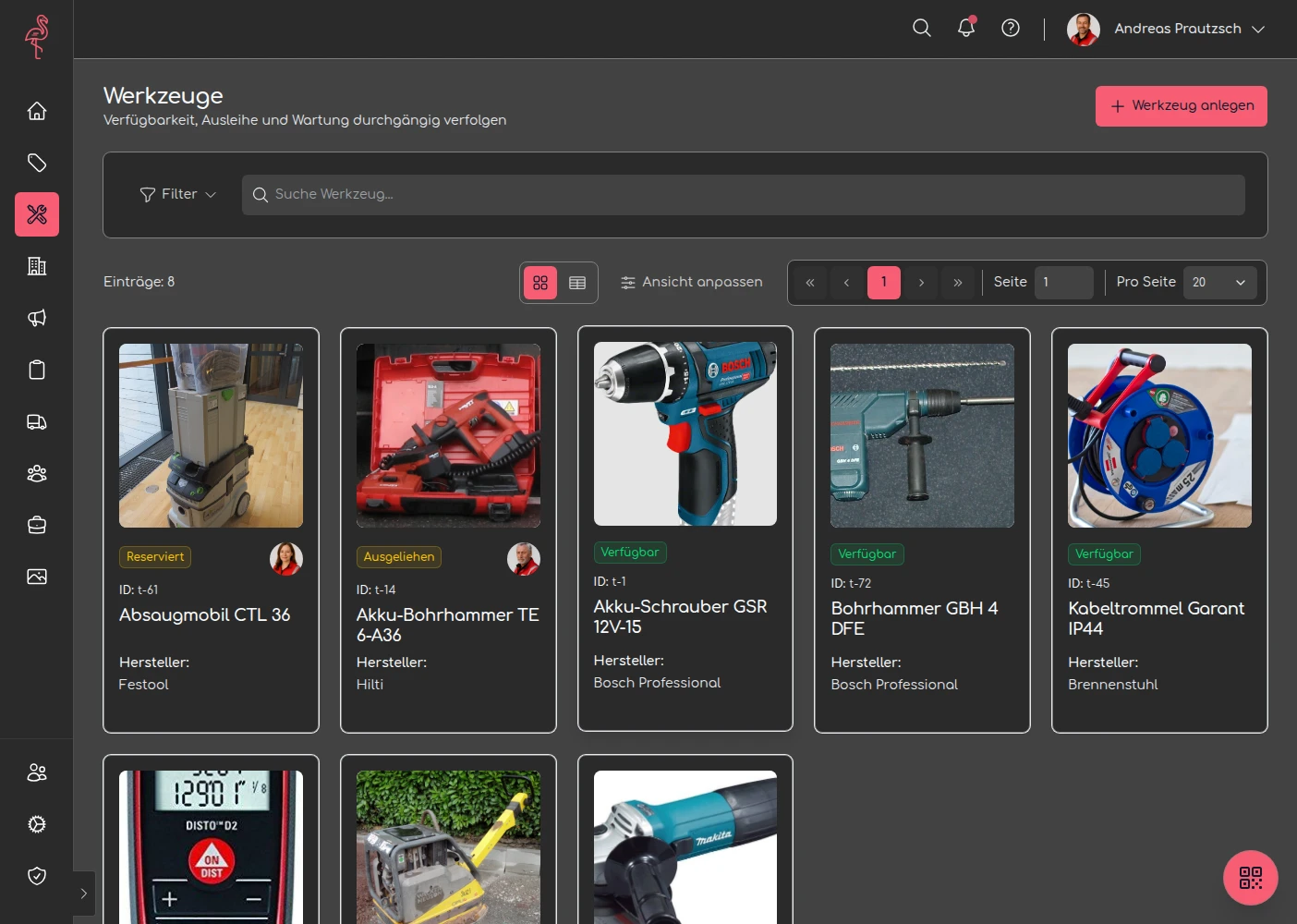Screen dimensions: 1297x924
Task: Open the megaphone announcements icon
Action: (x=37, y=318)
